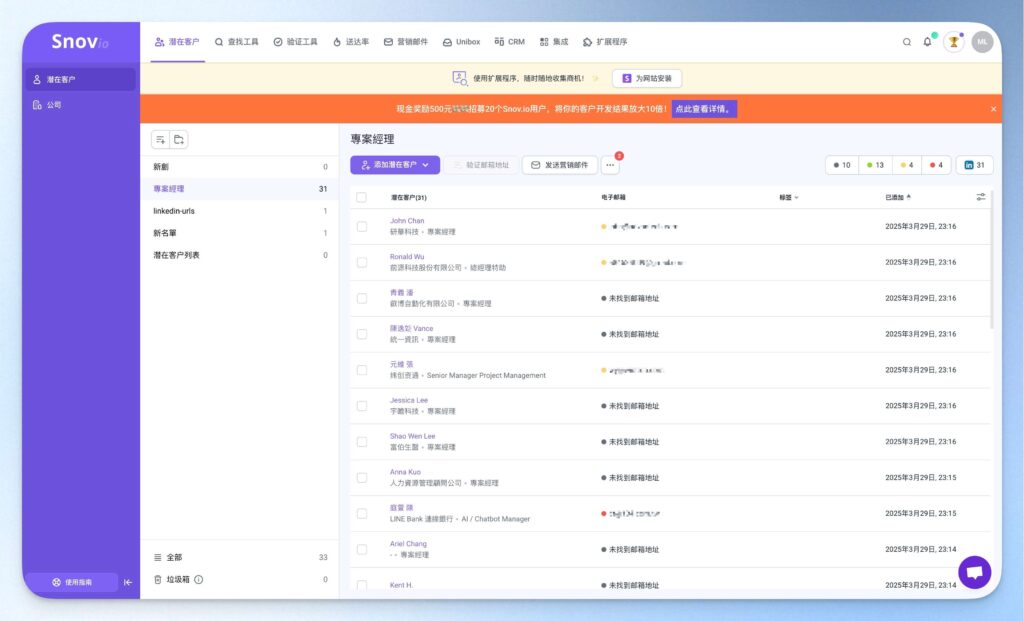Open the 送达率 tab

click(x=351, y=42)
